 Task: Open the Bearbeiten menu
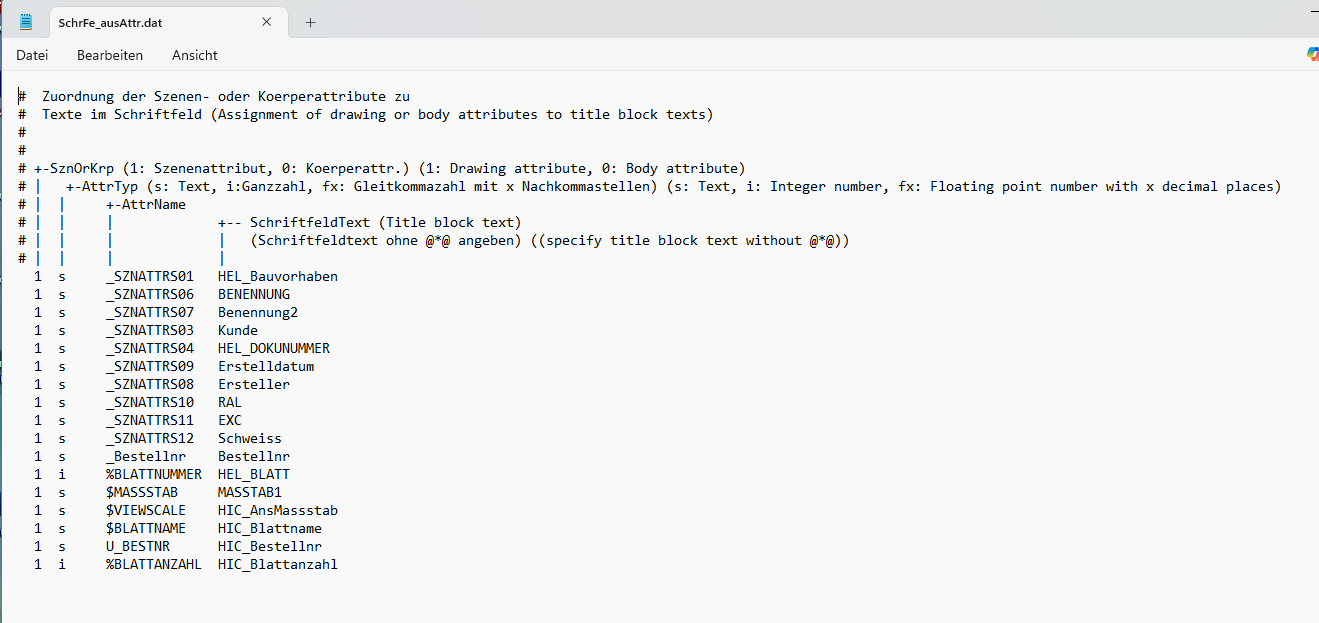point(110,55)
